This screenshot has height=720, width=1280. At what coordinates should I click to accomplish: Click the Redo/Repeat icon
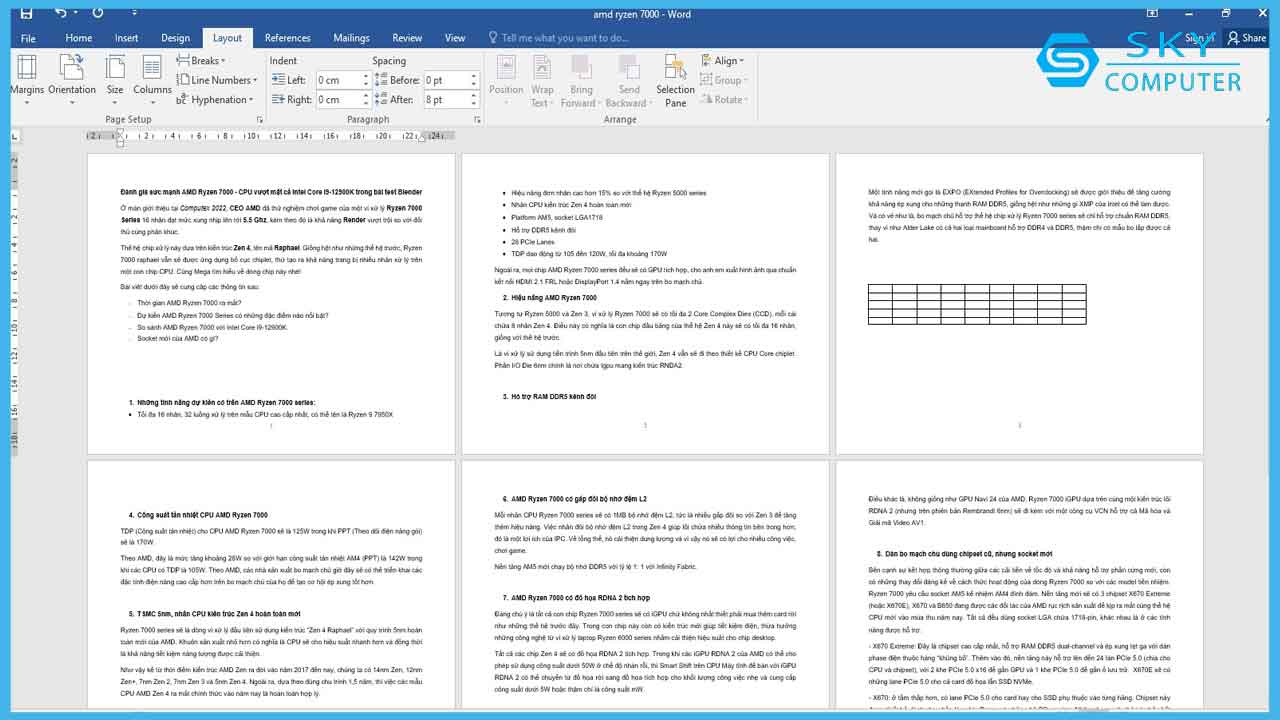coord(97,13)
